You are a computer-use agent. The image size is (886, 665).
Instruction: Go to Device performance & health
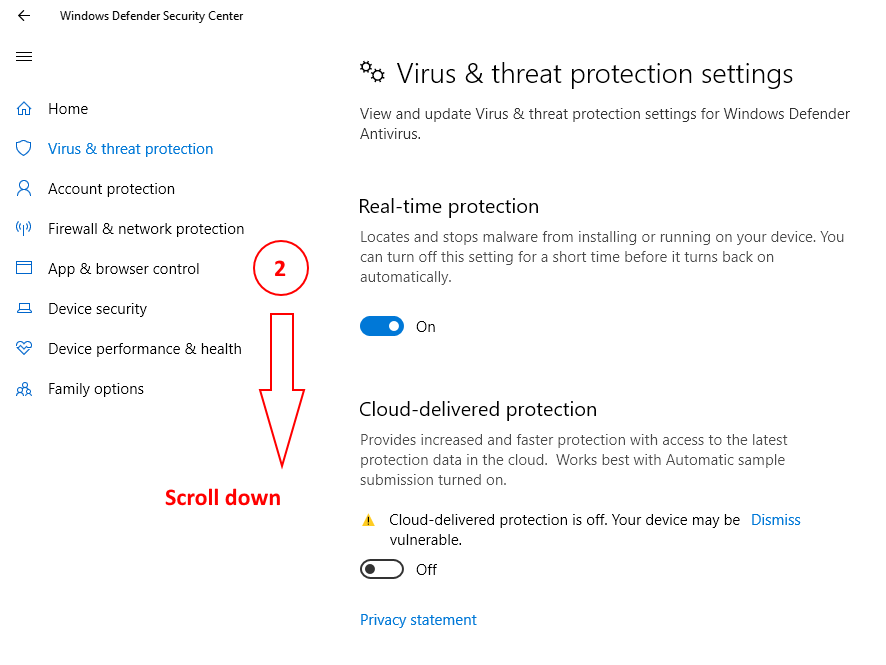click(145, 349)
